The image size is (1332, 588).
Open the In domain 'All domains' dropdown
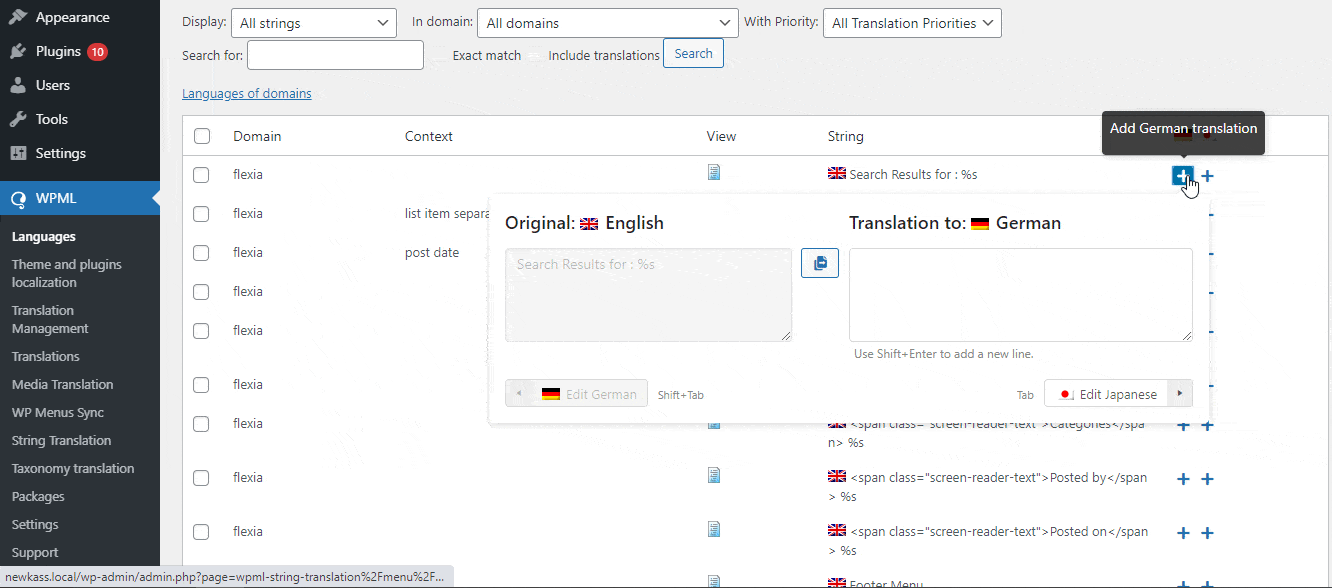pyautogui.click(x=607, y=23)
